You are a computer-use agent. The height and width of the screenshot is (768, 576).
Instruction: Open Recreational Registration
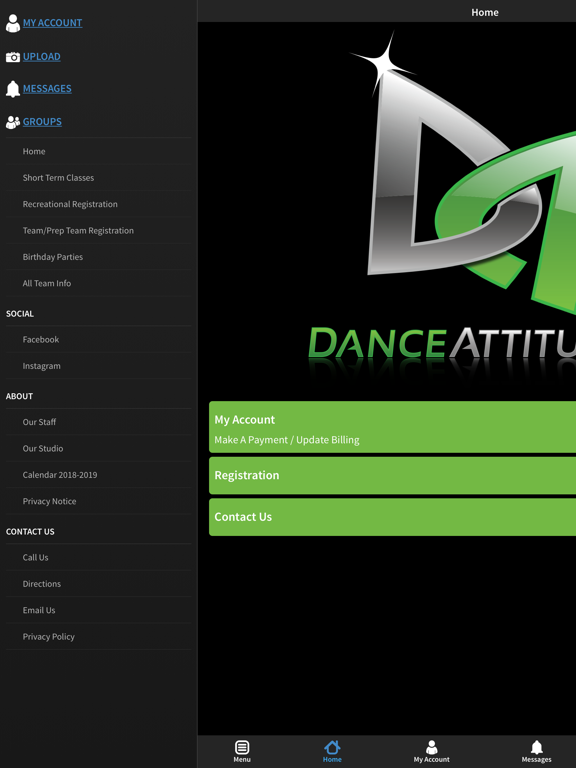click(98, 204)
